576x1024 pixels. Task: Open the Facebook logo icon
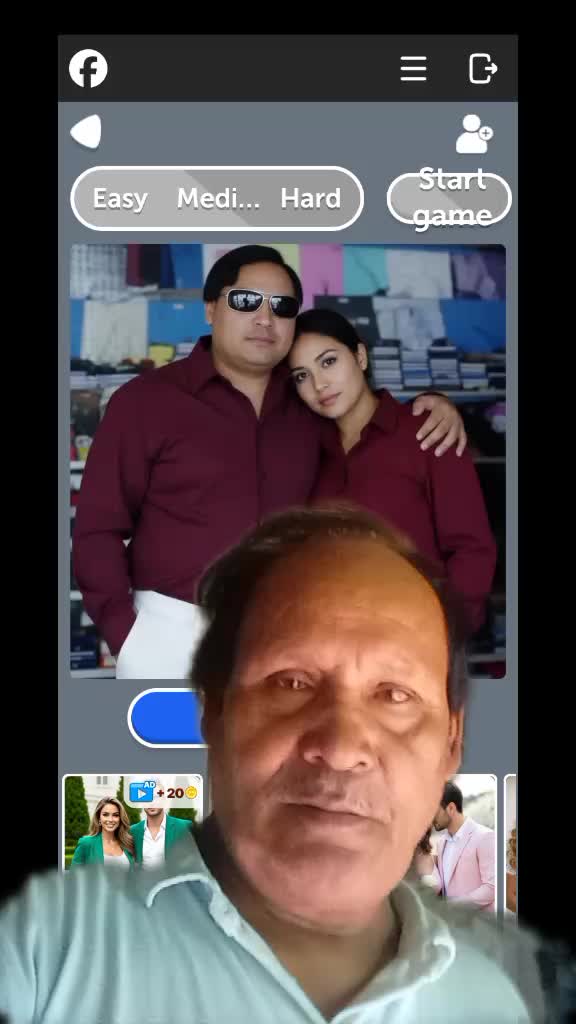point(88,69)
